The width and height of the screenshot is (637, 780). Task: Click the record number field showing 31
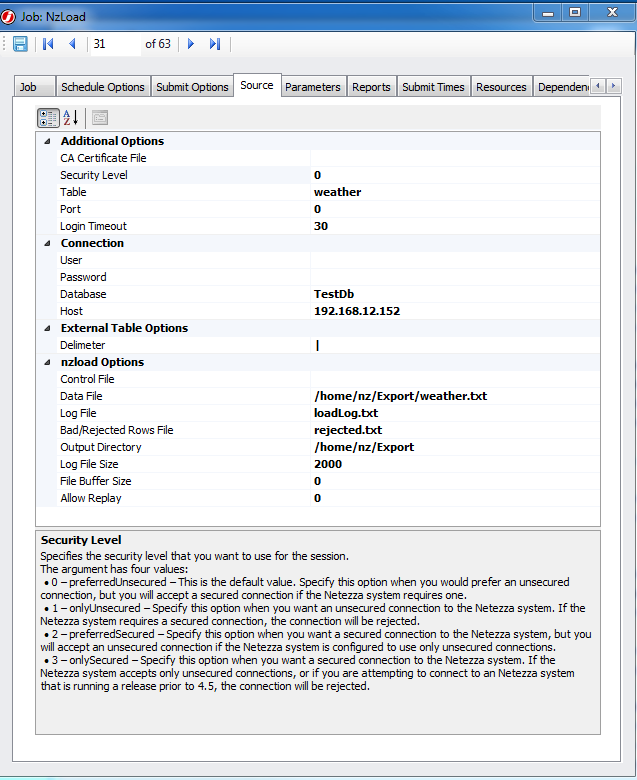[x=115, y=44]
